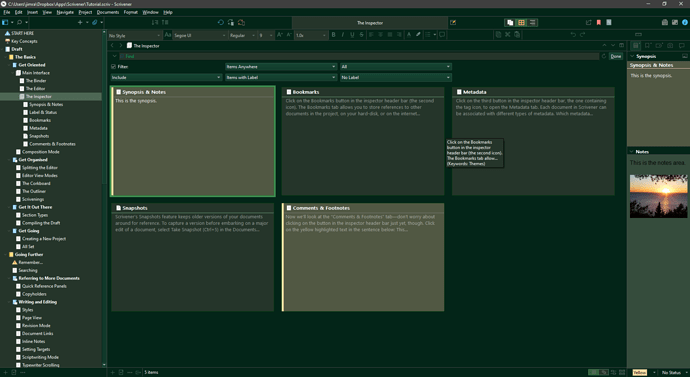Click the Undo arrow icon

coord(573,35)
